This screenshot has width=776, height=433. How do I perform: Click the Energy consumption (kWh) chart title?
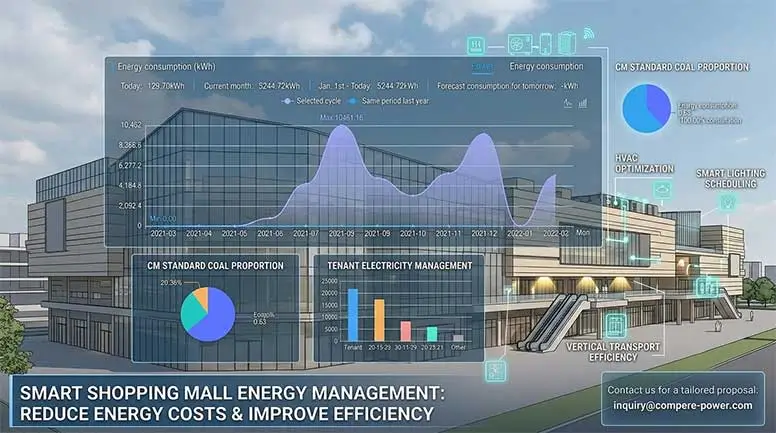pyautogui.click(x=166, y=66)
